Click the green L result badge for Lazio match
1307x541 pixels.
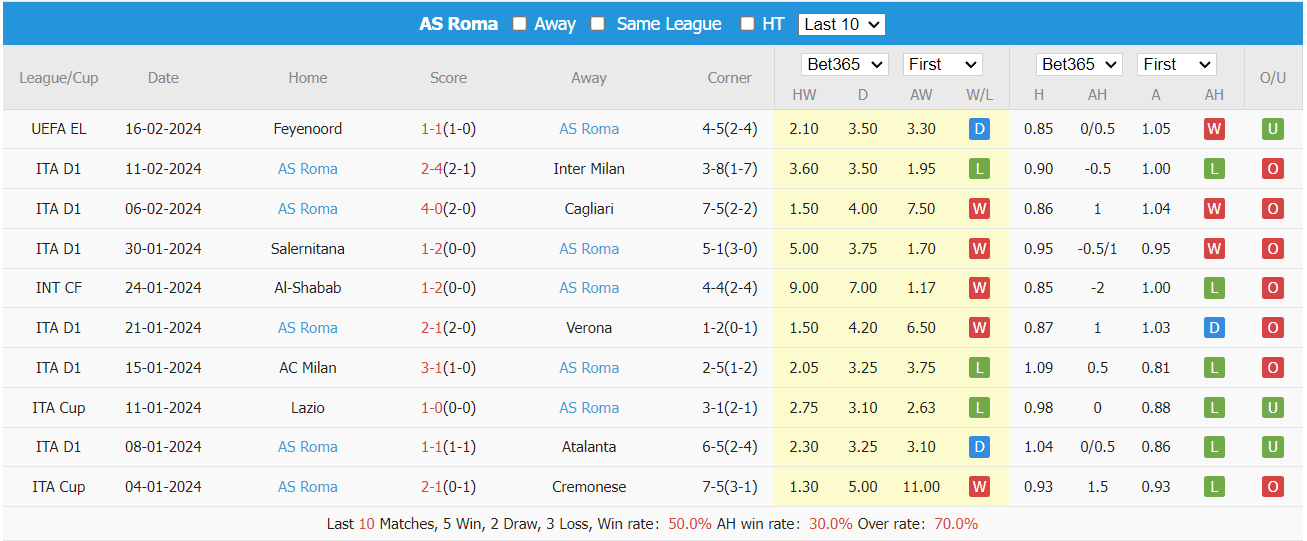(x=979, y=408)
